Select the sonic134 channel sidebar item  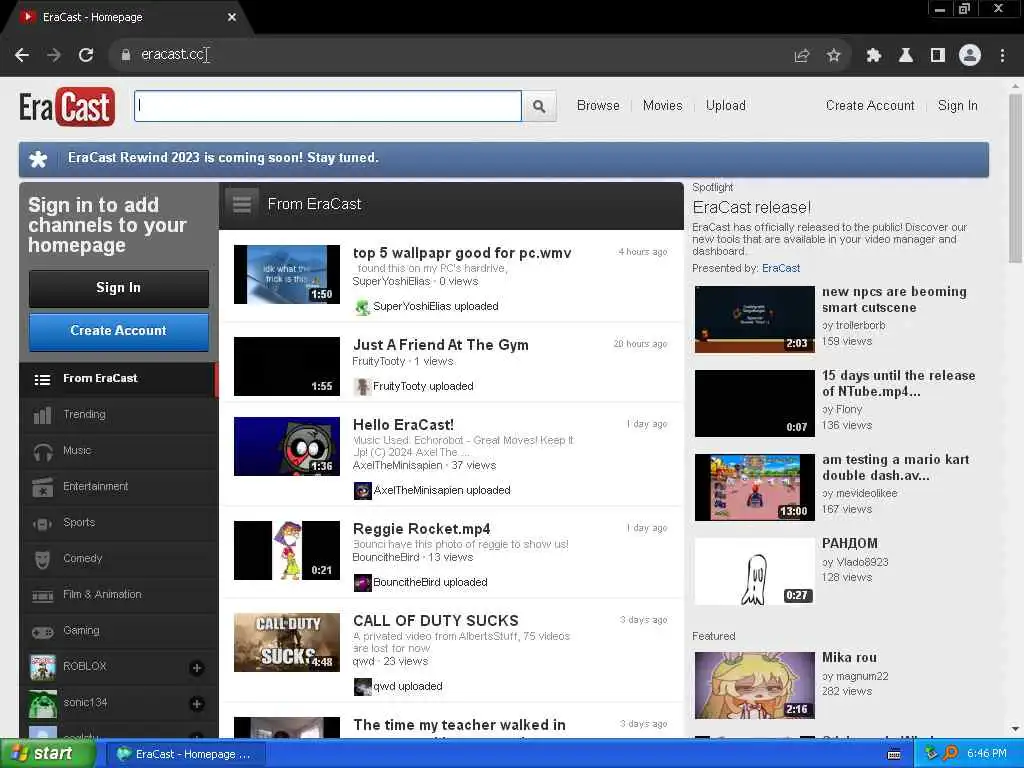tap(119, 704)
